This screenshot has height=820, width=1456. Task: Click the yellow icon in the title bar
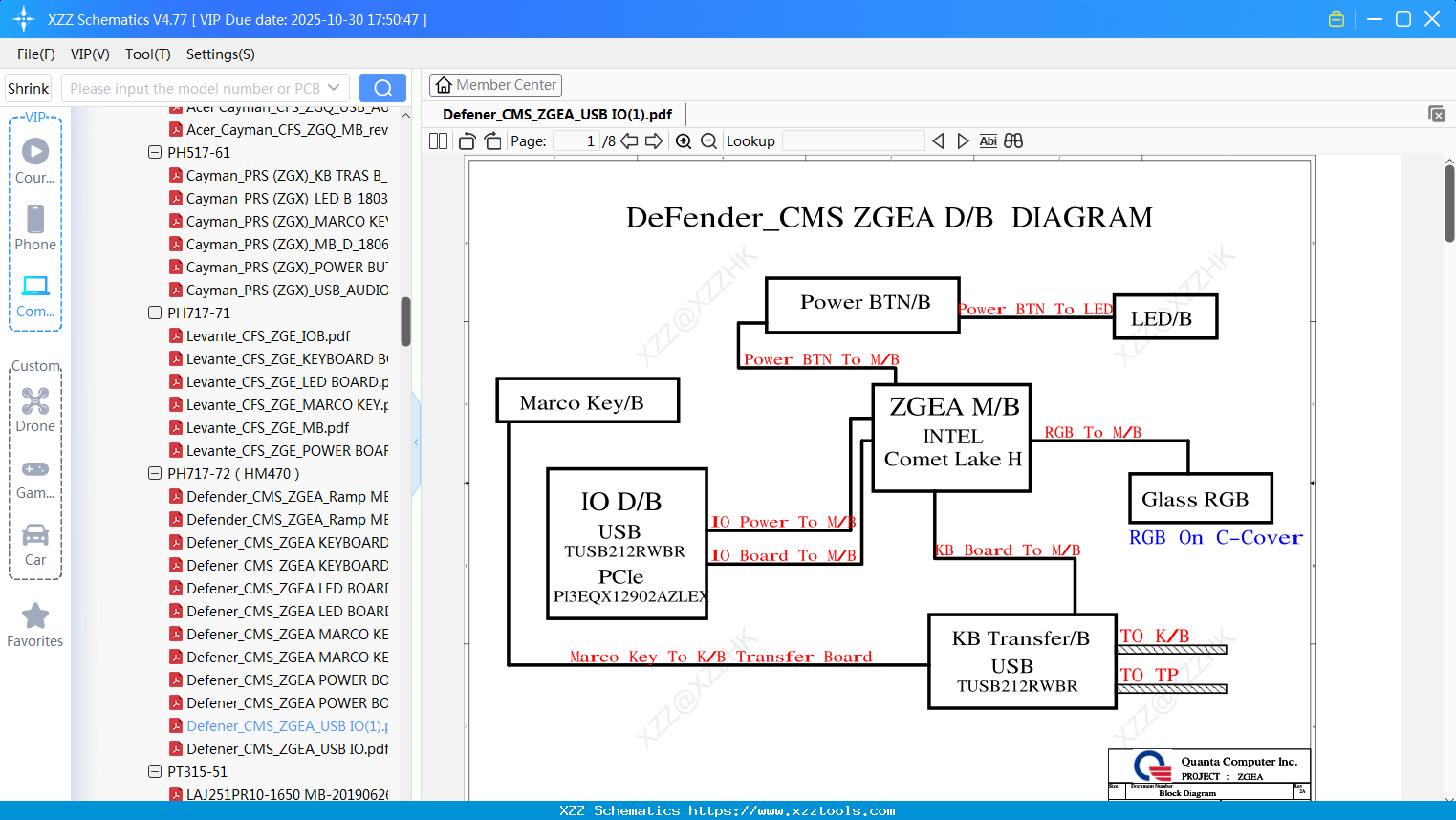point(1336,19)
